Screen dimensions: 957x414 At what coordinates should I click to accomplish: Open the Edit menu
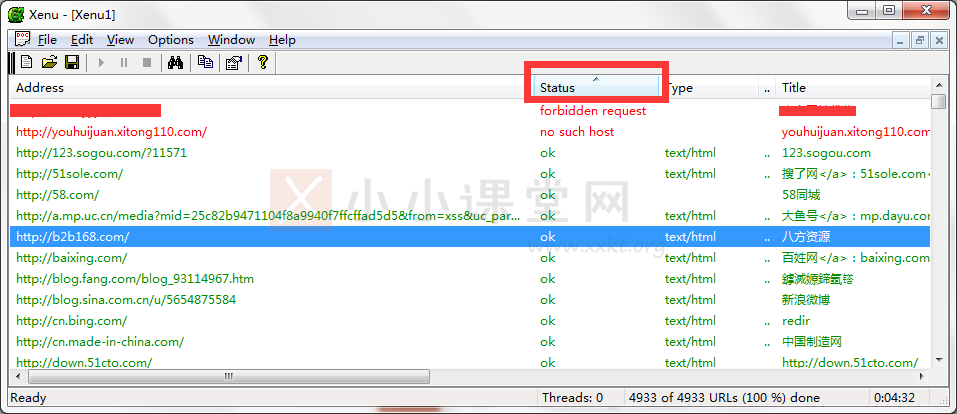pyautogui.click(x=82, y=40)
